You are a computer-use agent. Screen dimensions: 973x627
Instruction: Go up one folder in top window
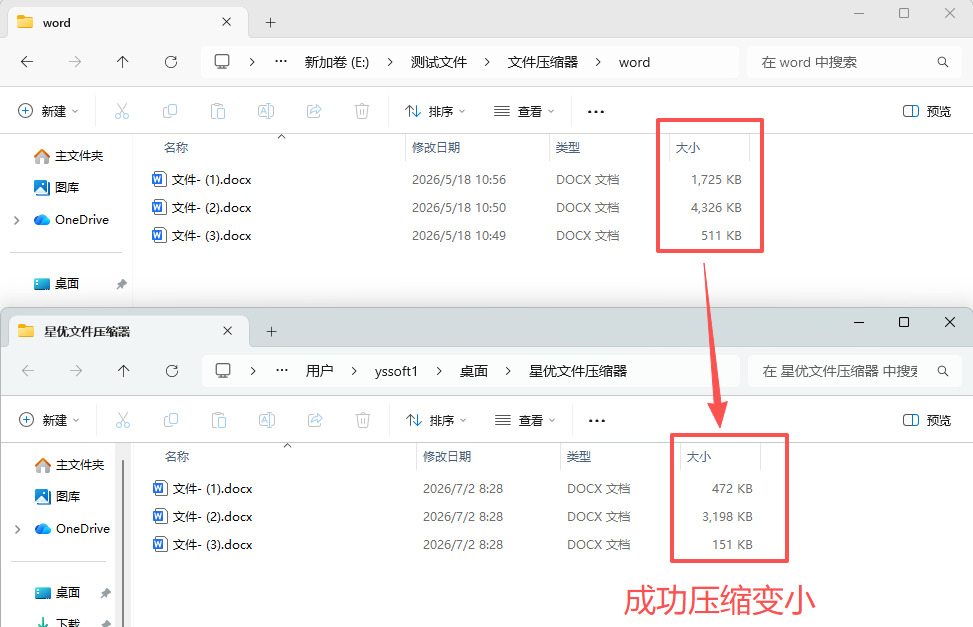point(123,62)
